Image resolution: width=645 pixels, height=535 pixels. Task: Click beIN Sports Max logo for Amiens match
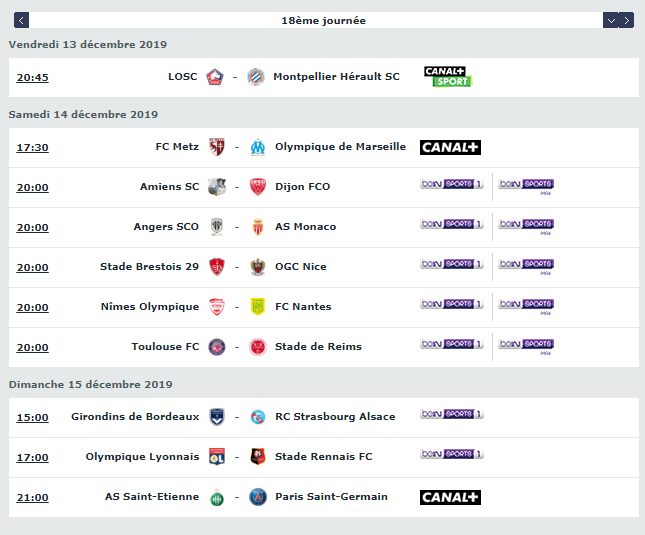(526, 186)
